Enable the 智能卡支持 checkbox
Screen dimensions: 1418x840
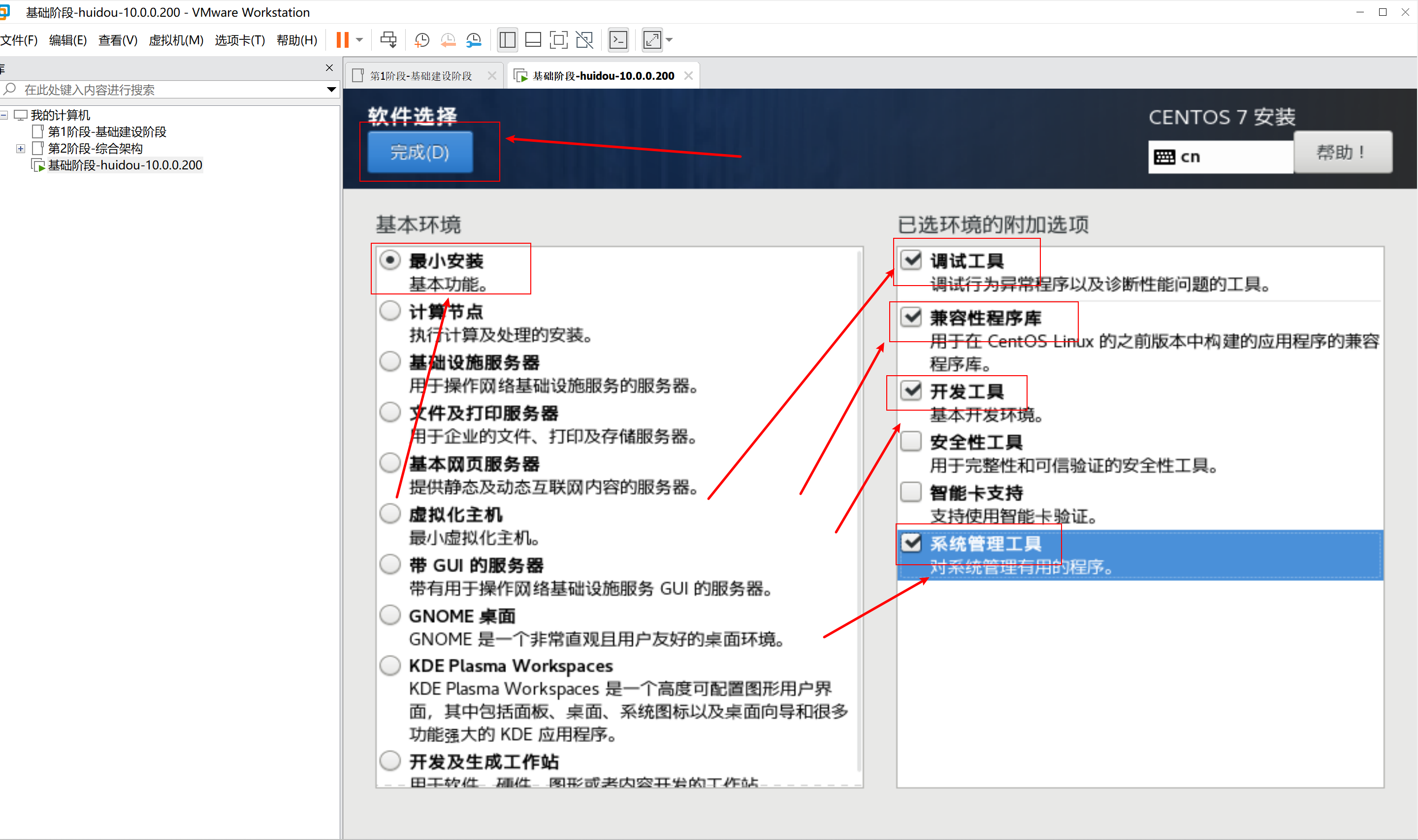[911, 491]
